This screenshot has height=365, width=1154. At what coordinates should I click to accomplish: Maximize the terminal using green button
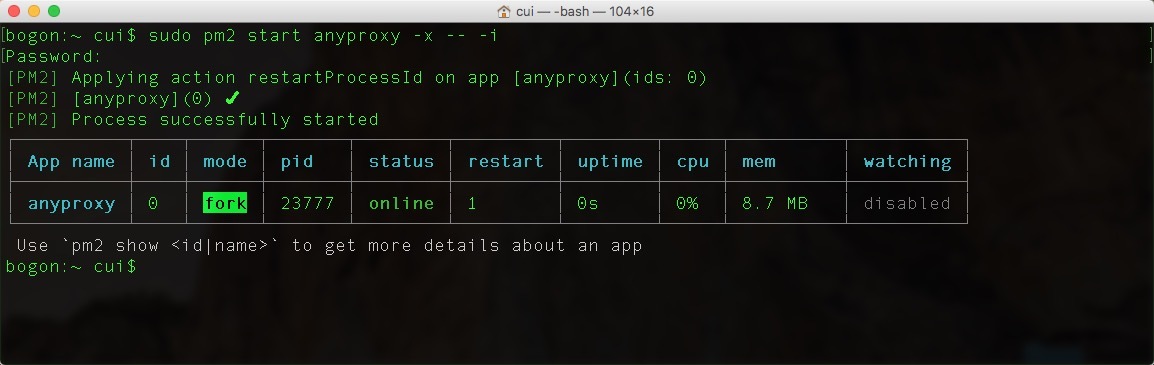[x=54, y=11]
